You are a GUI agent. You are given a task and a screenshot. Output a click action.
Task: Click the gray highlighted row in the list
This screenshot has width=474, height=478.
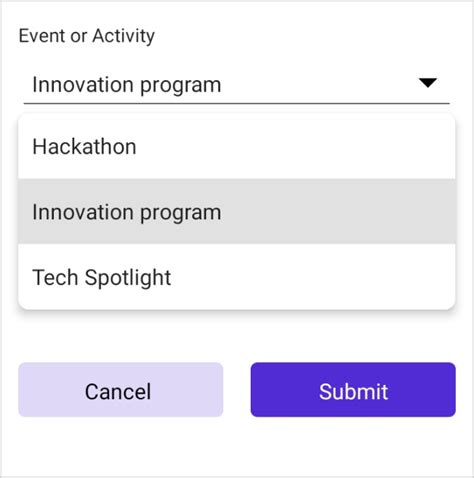coord(237,211)
